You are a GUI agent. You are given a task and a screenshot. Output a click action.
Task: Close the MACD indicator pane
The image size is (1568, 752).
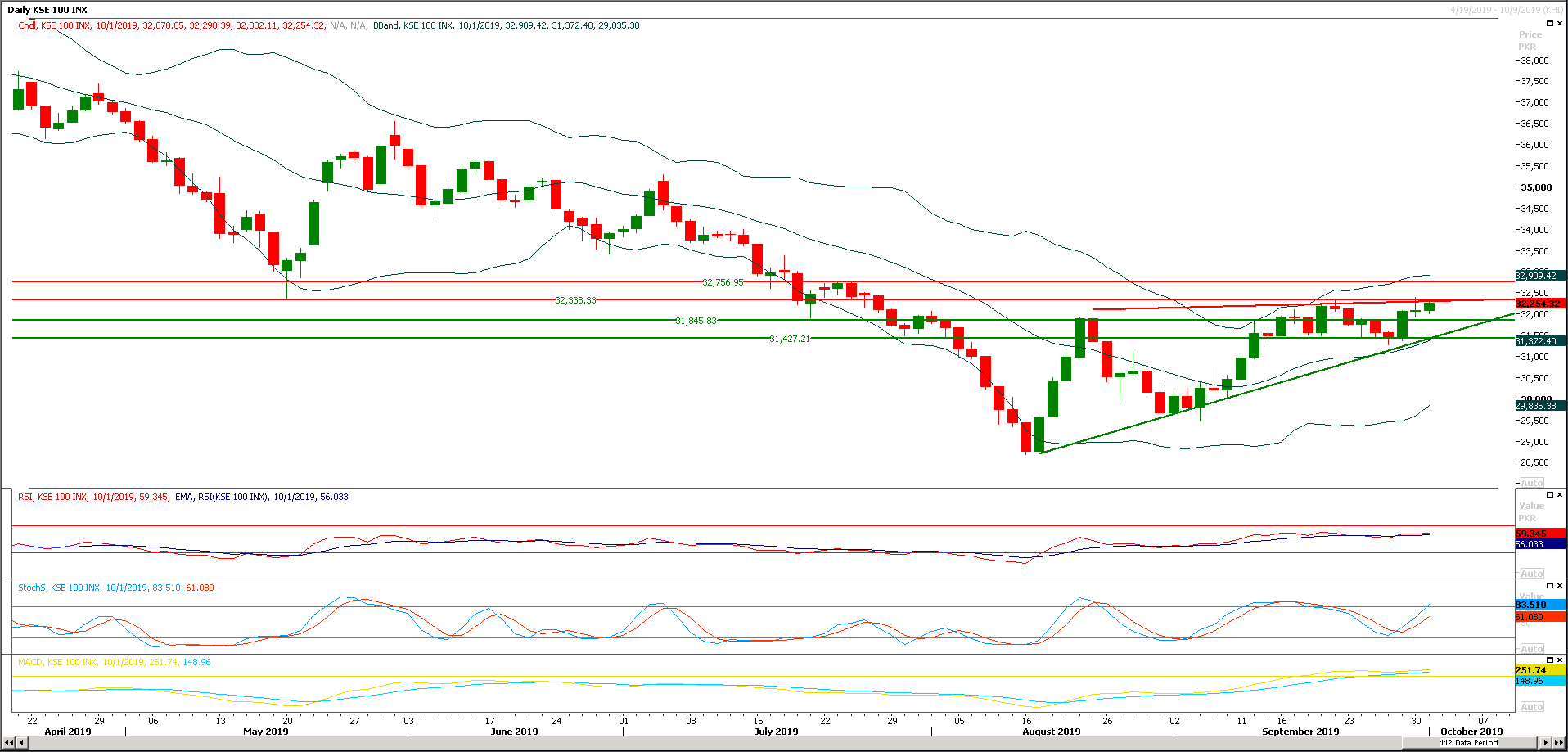1561,660
